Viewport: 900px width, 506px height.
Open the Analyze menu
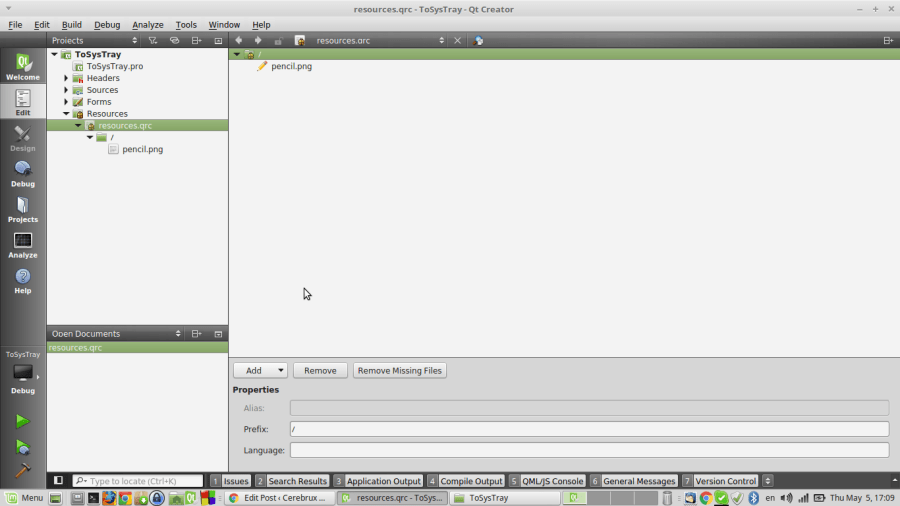[148, 25]
